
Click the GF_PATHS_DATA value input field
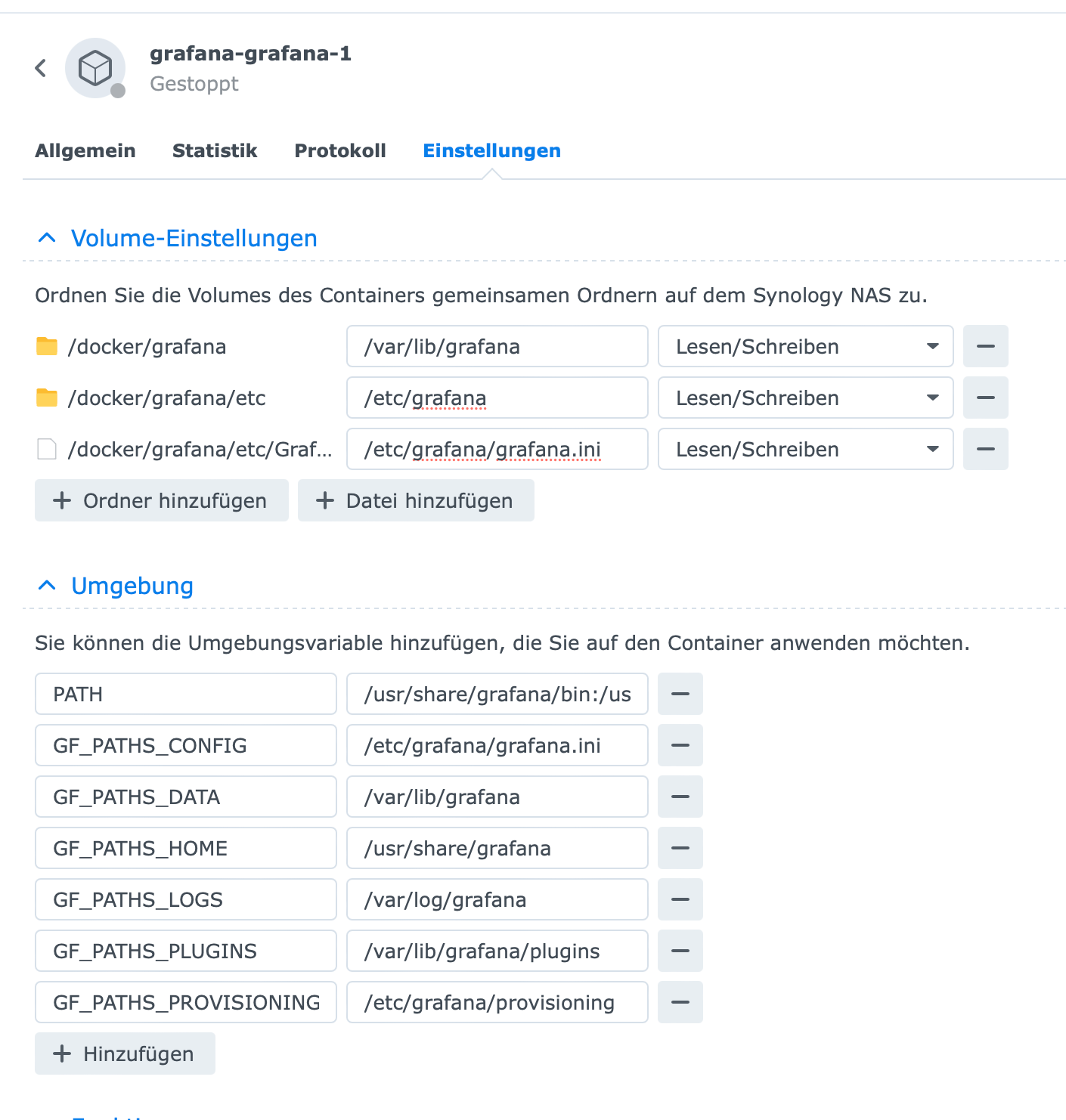tap(497, 797)
